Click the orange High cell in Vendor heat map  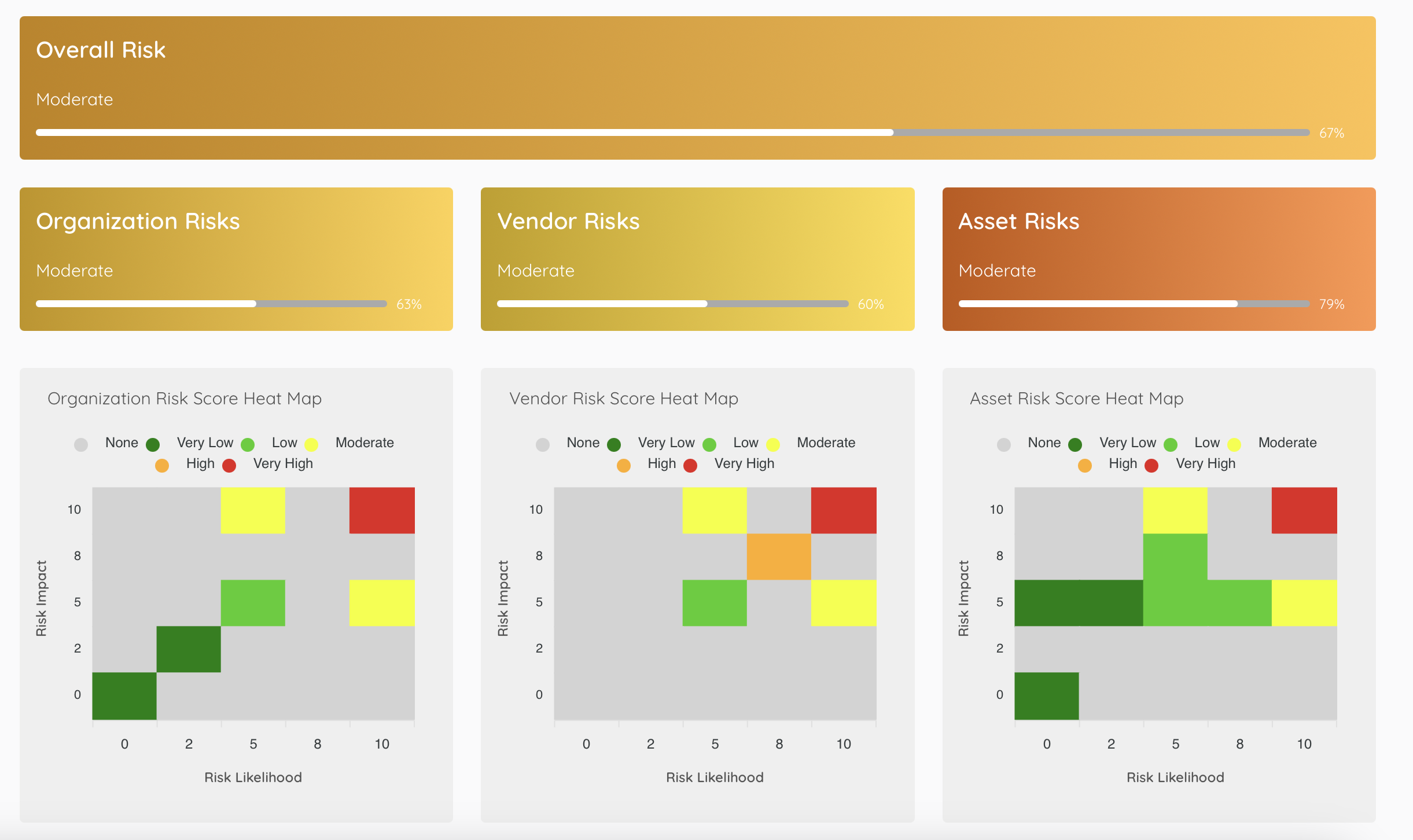778,555
